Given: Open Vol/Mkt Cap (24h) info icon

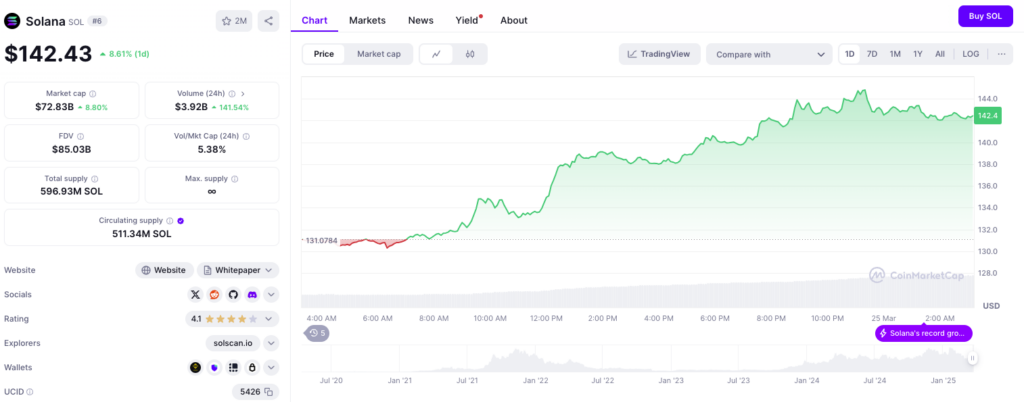Looking at the screenshot, I should (246, 136).
